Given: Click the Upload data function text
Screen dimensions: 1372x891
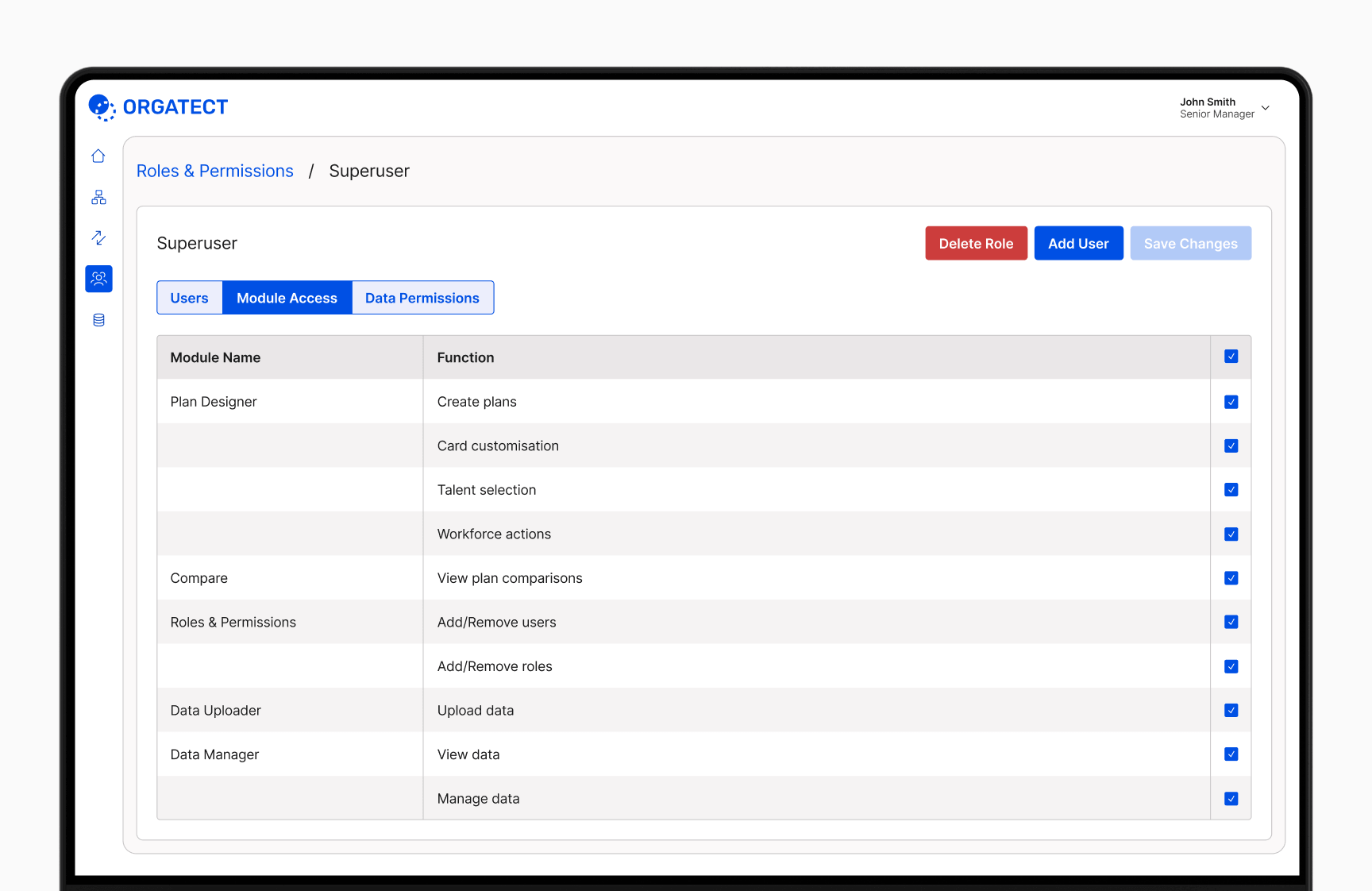Looking at the screenshot, I should pyautogui.click(x=476, y=711).
